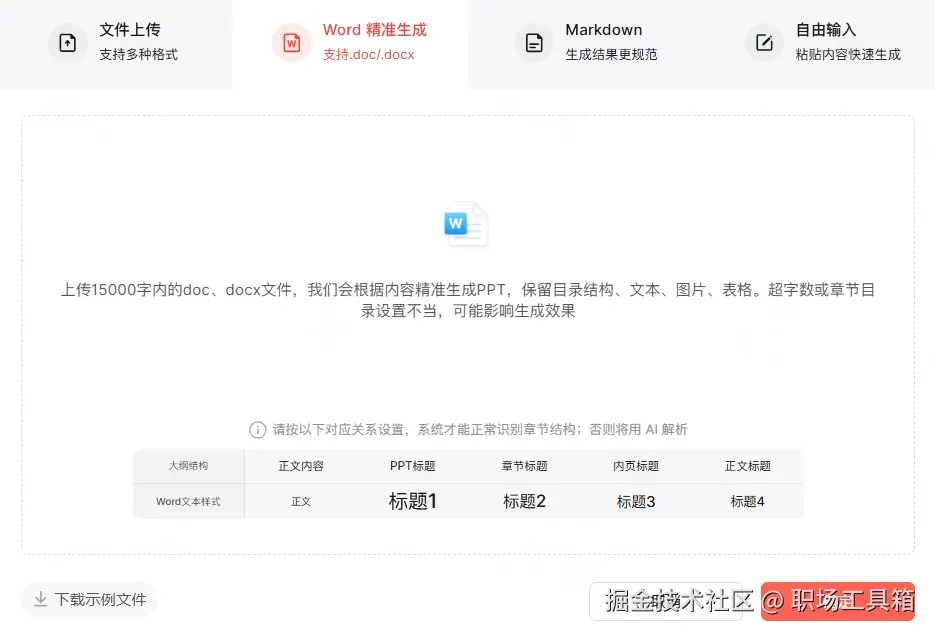Click the 正文内容 column header
This screenshot has width=935, height=634.
[x=301, y=466]
